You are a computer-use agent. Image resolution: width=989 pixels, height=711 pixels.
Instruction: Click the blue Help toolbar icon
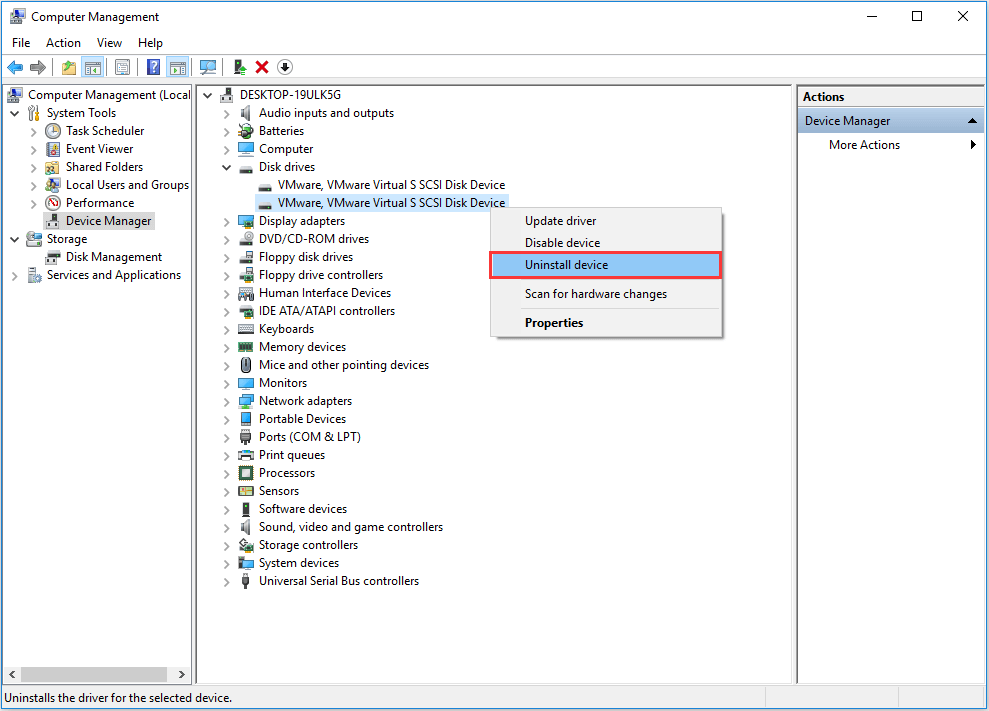(x=153, y=68)
